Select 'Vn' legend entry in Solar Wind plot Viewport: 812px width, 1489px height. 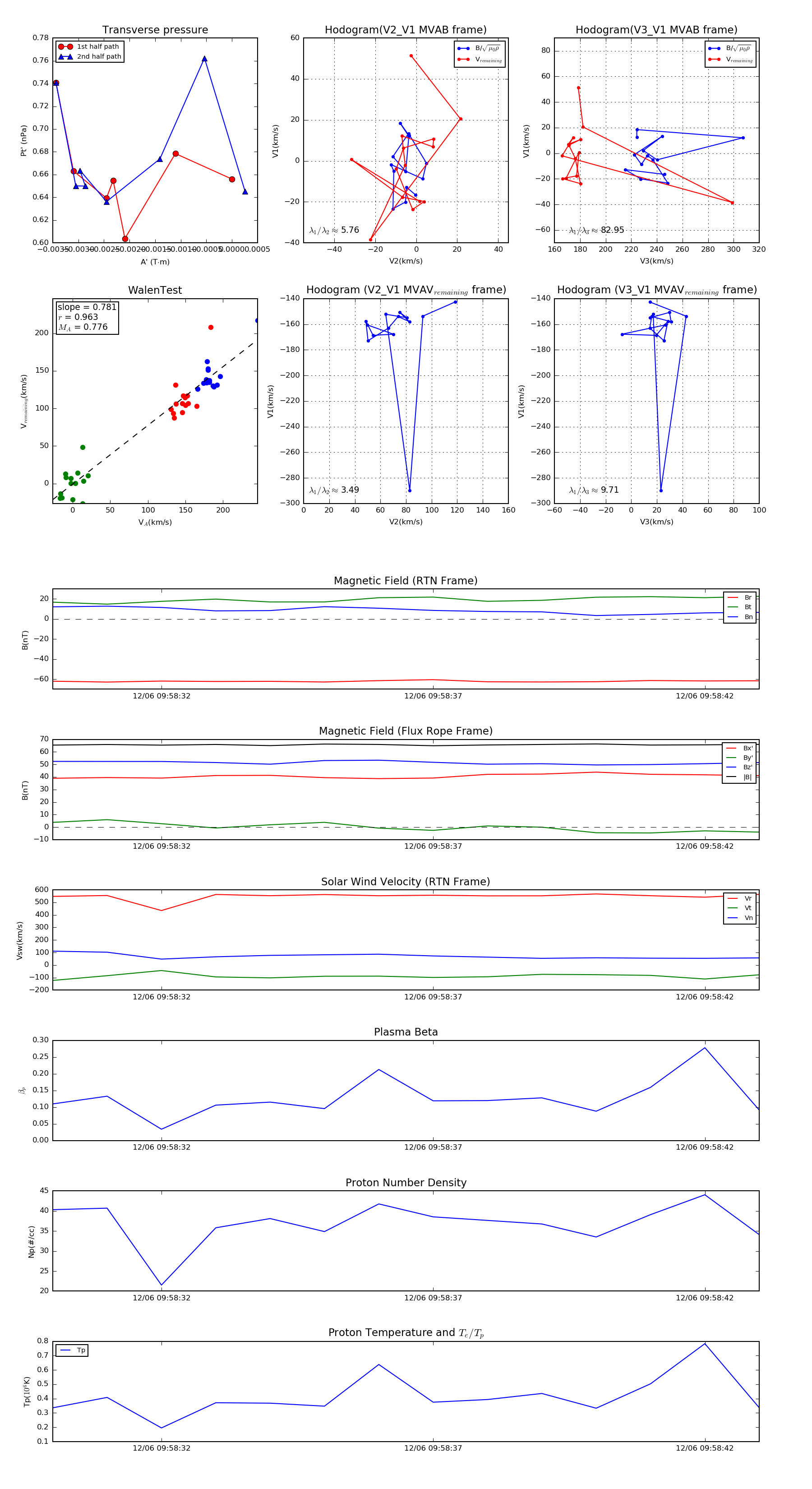click(740, 918)
